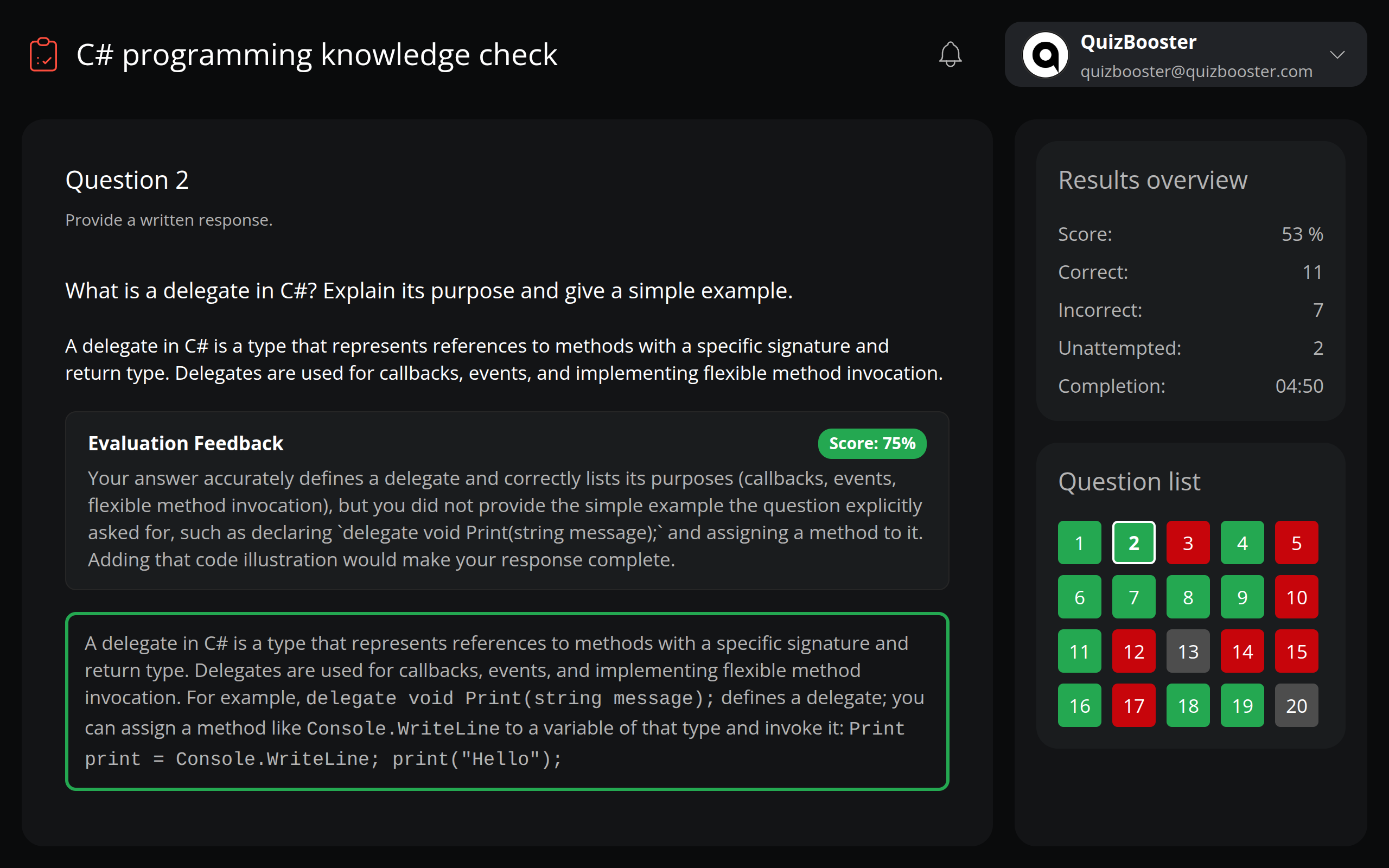
Task: Click the Question list heading
Action: [x=1129, y=481]
